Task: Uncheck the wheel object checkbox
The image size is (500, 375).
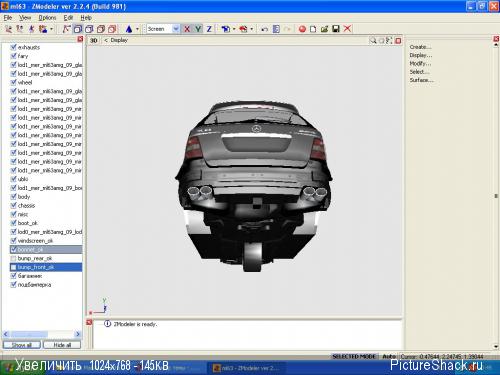Action: coord(13,82)
